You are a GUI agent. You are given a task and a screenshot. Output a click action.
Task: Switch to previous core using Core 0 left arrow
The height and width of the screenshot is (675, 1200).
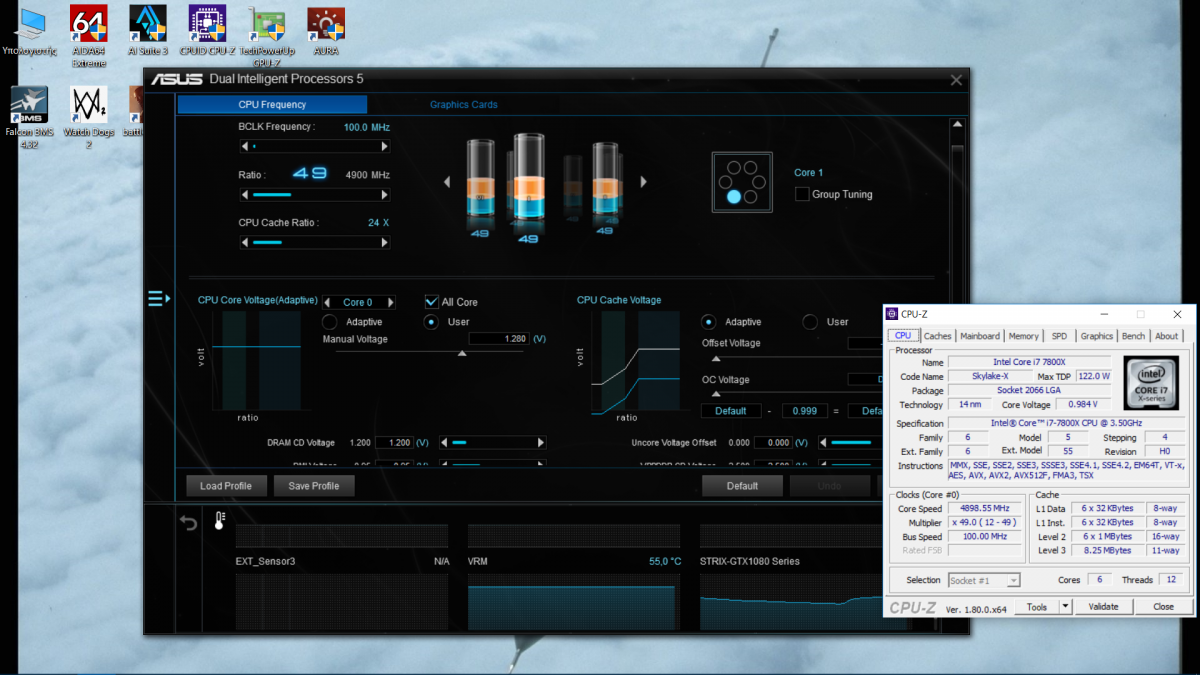pyautogui.click(x=327, y=302)
